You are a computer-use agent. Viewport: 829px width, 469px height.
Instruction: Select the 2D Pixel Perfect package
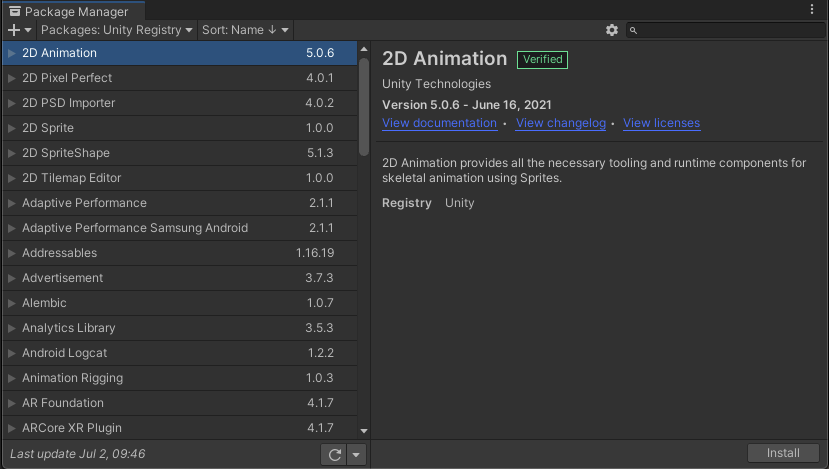point(67,78)
